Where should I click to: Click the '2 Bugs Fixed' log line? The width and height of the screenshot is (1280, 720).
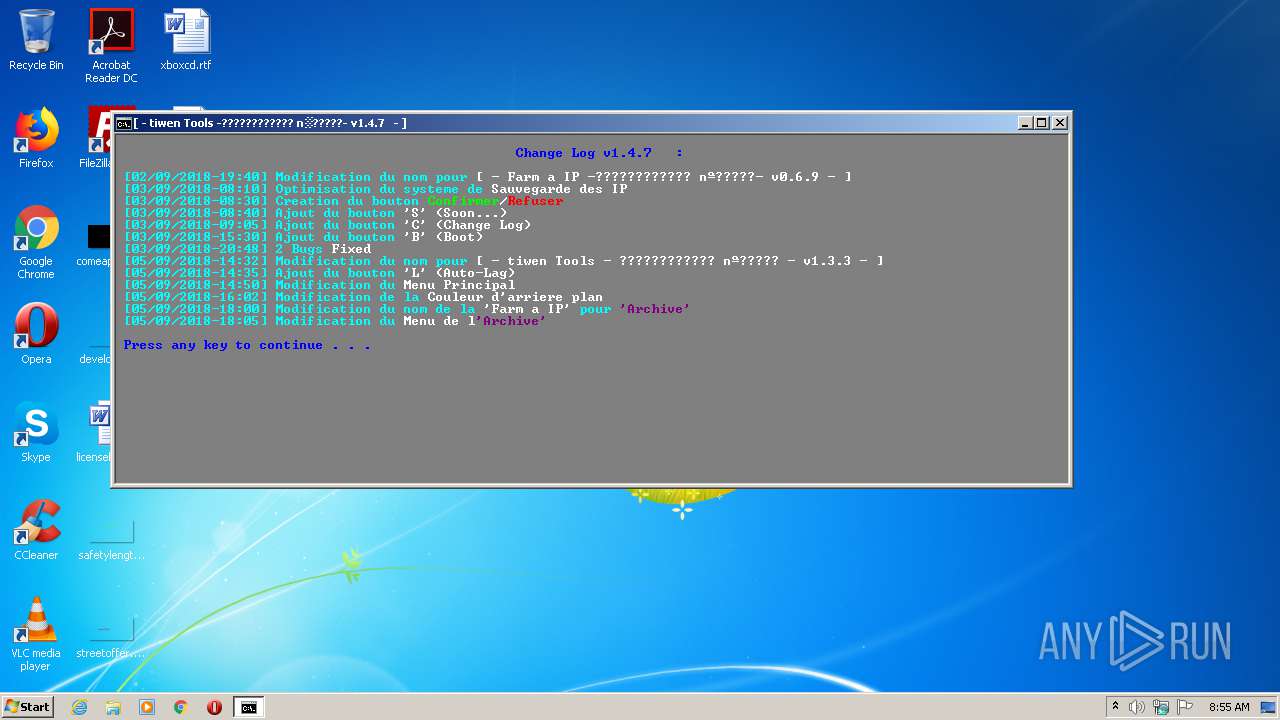323,249
